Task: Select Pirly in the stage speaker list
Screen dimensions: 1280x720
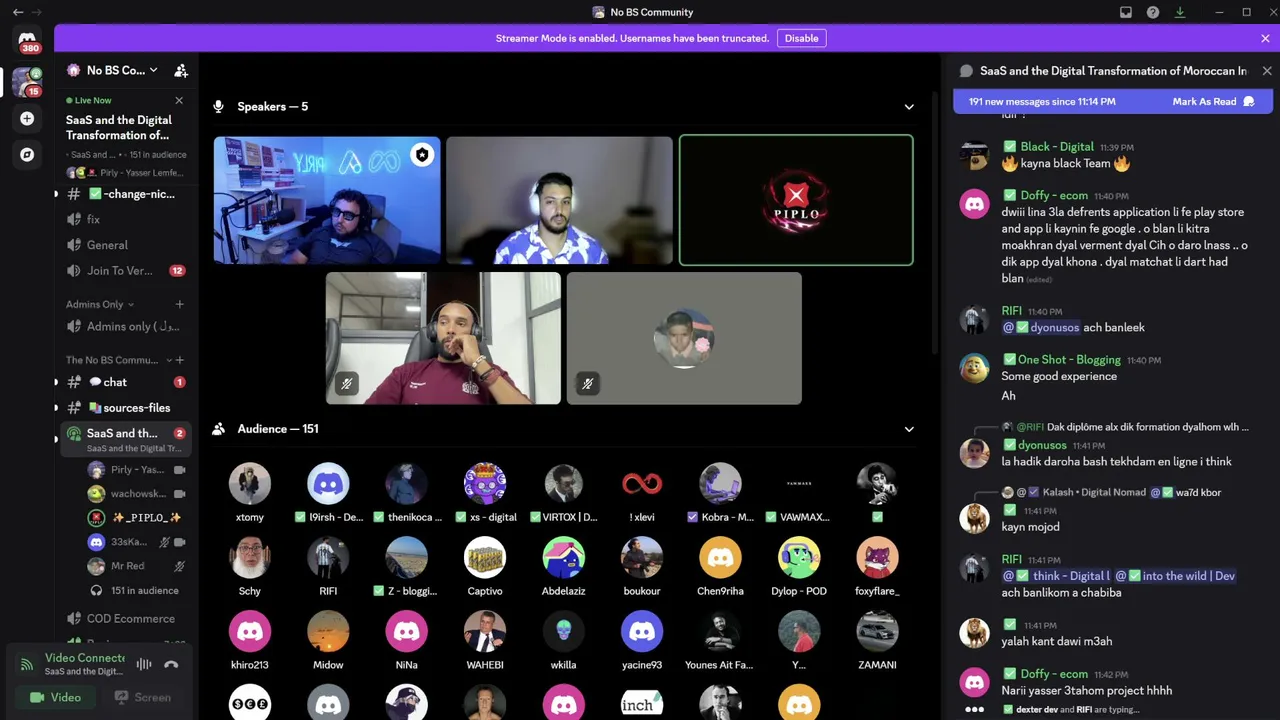Action: coord(137,470)
